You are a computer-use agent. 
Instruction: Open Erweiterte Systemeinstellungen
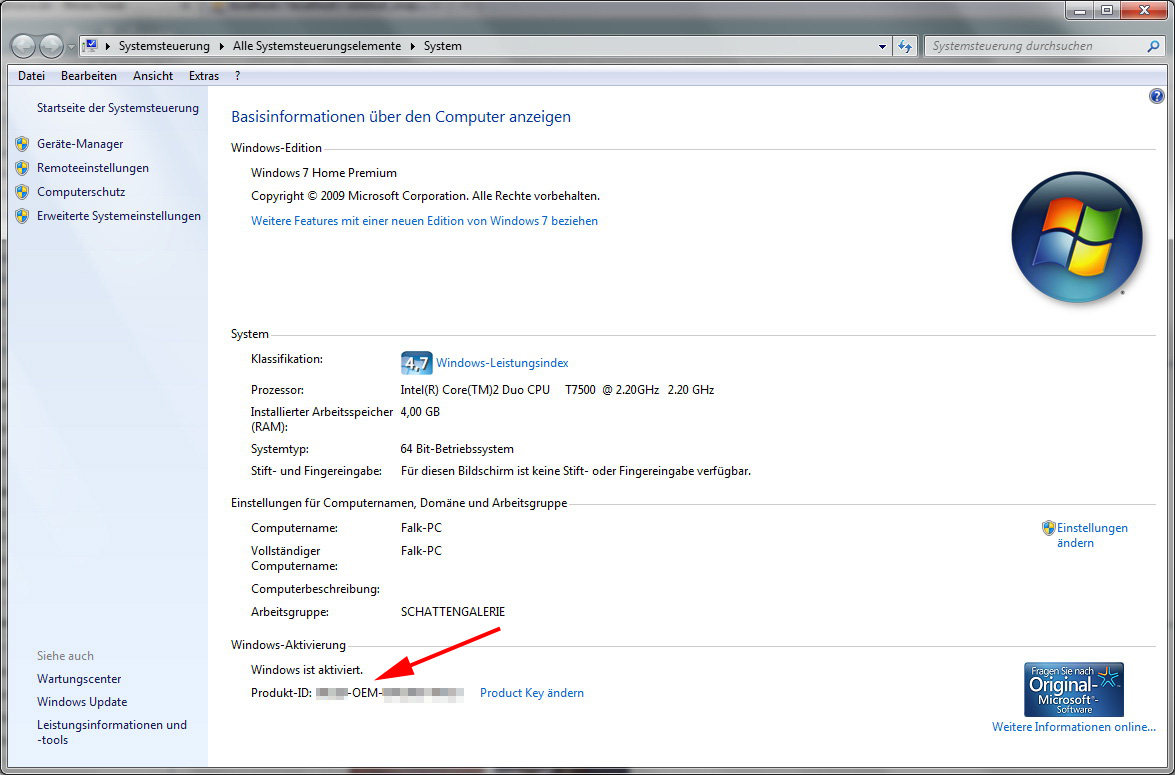119,216
